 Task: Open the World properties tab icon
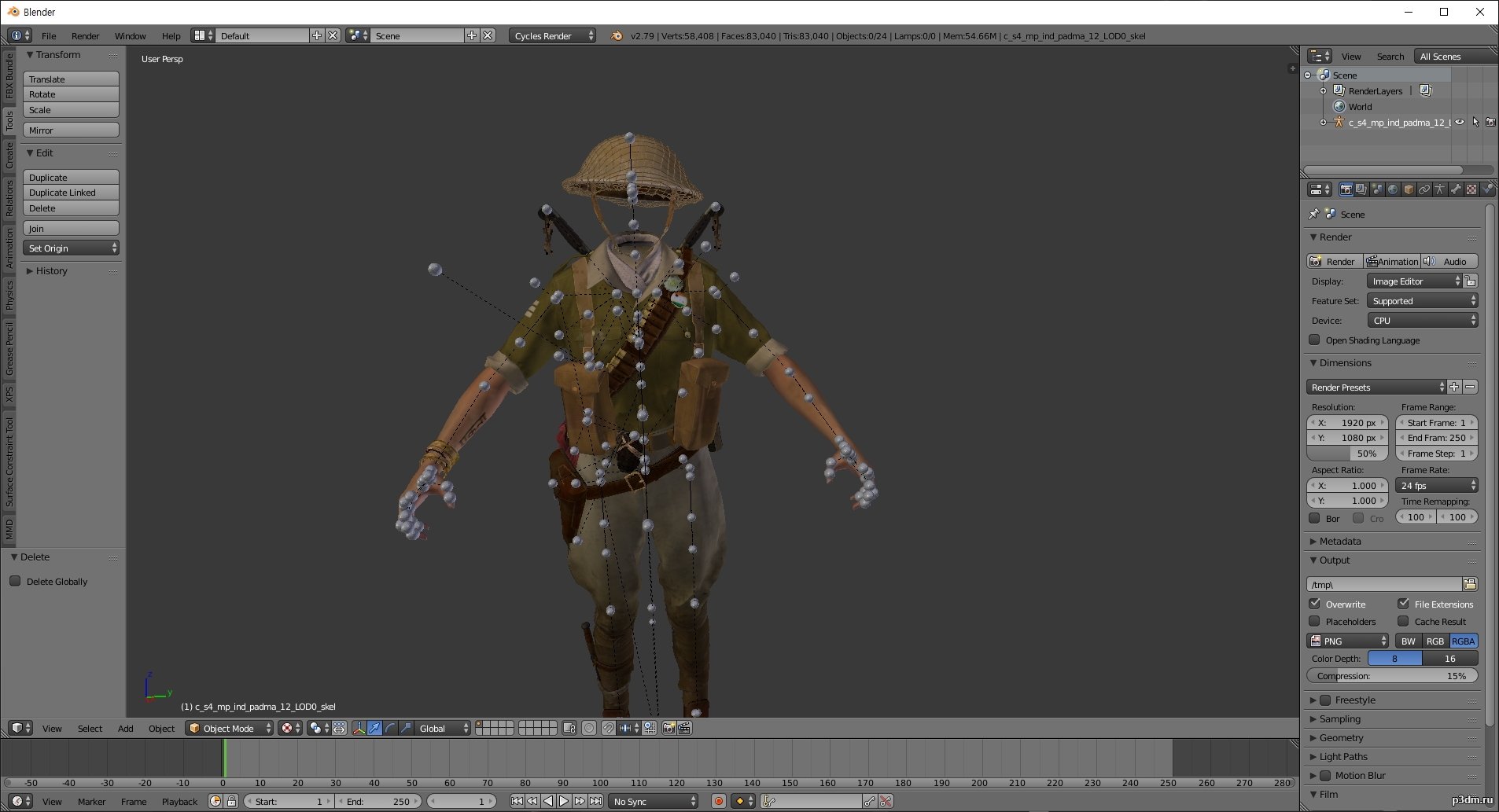coord(1393,189)
